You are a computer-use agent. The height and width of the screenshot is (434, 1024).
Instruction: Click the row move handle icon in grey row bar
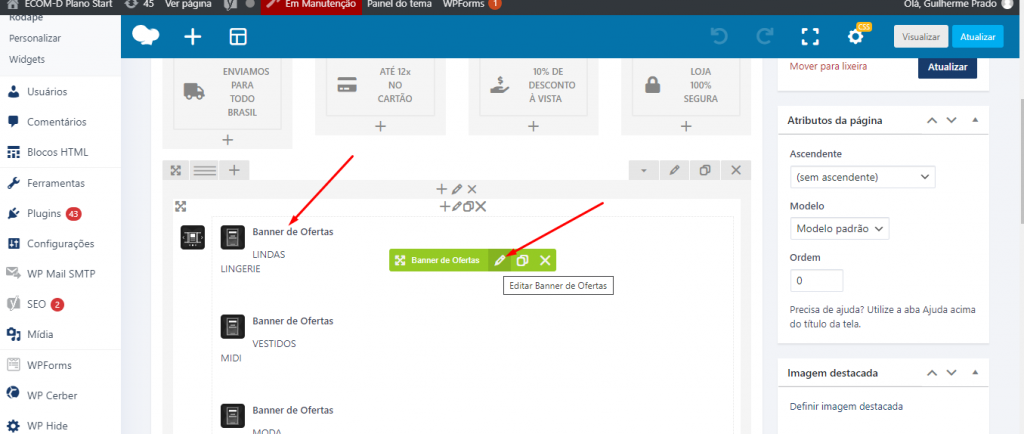[176, 170]
